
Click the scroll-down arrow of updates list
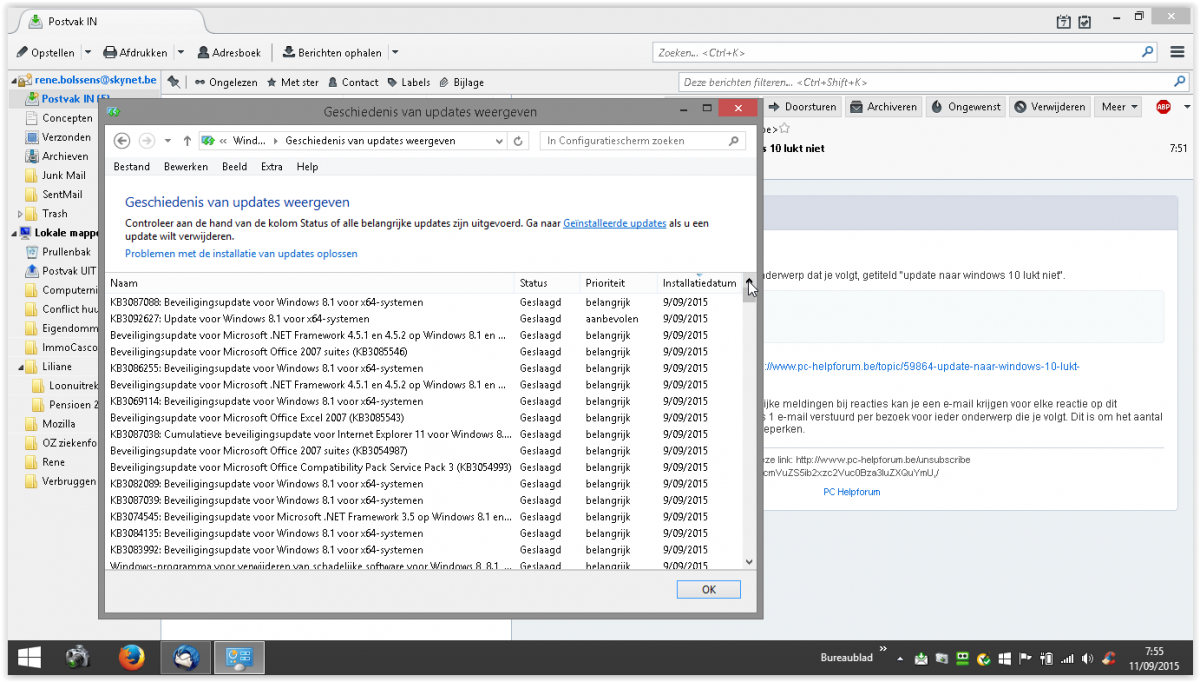click(750, 562)
